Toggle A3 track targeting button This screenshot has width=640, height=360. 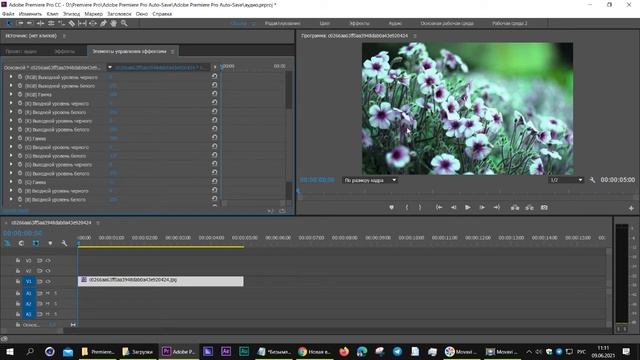(29, 314)
